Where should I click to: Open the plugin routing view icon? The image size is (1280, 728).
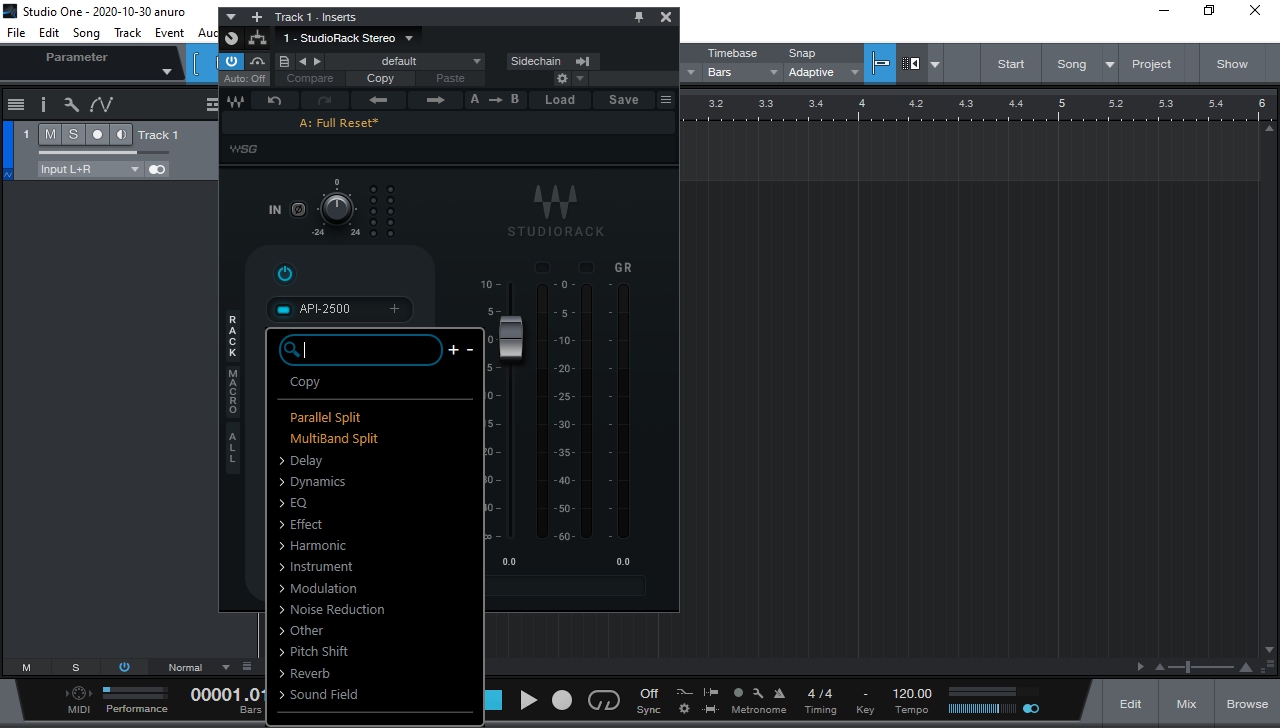257,38
